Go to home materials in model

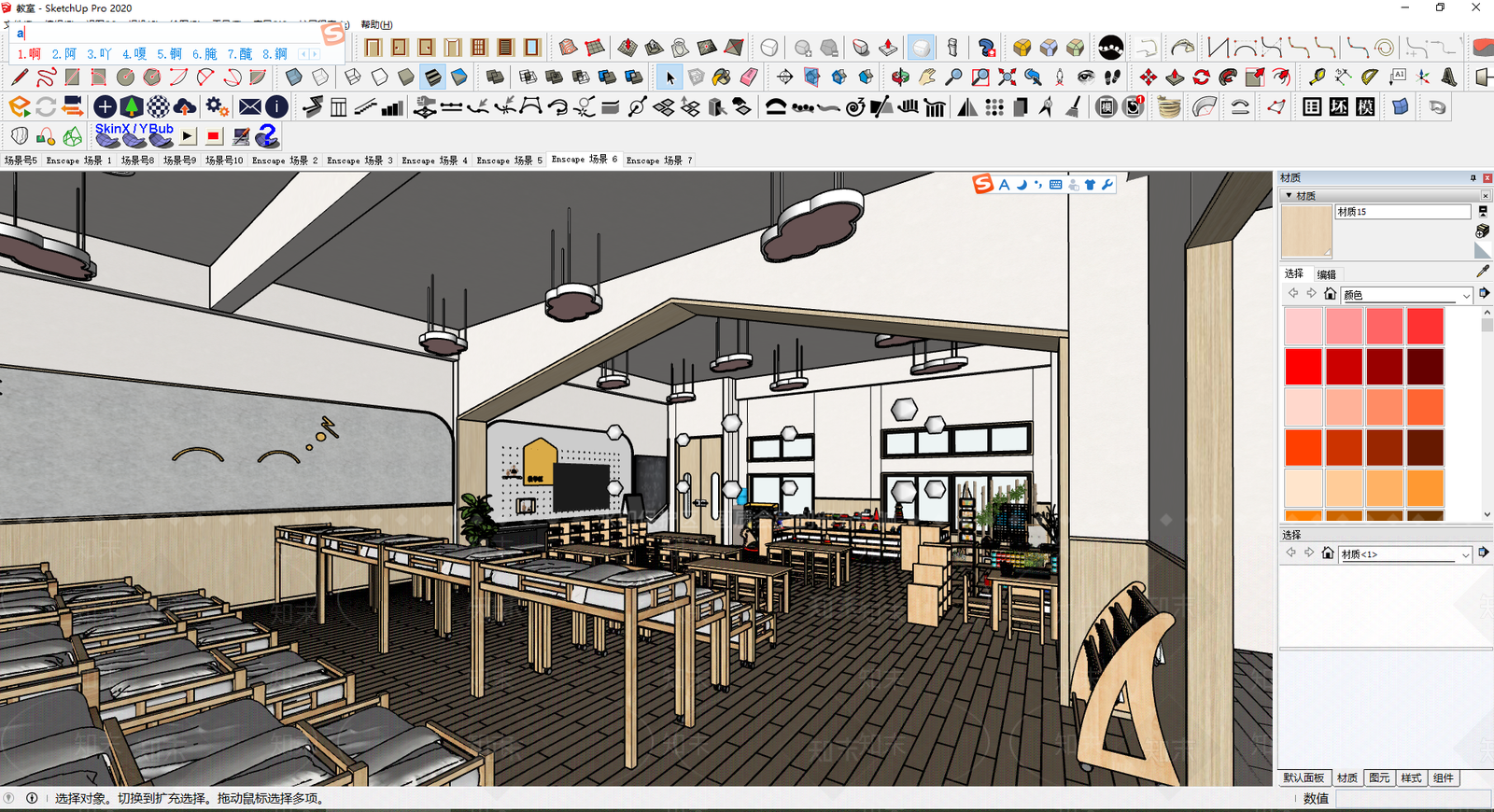click(x=1330, y=293)
